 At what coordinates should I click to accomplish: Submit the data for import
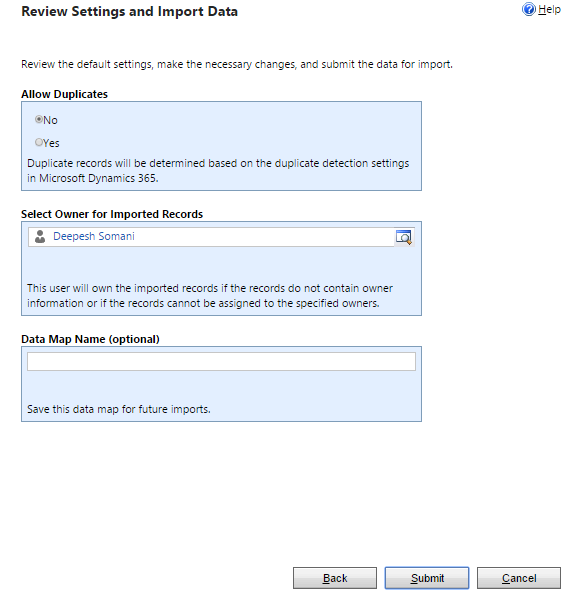coord(427,578)
